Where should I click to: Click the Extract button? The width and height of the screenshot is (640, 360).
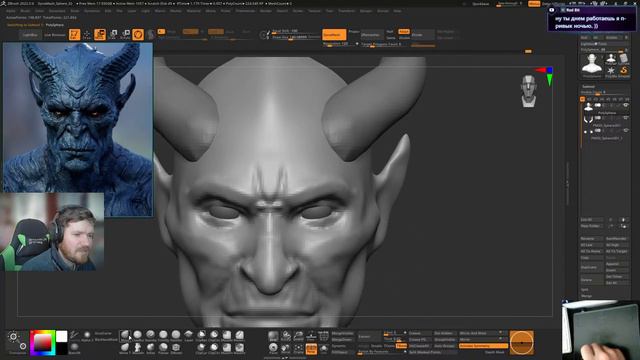(x=370, y=337)
